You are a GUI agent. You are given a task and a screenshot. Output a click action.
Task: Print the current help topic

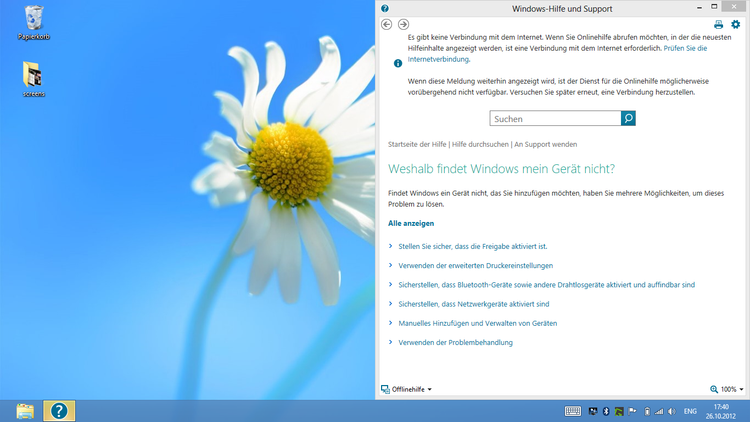tap(718, 25)
